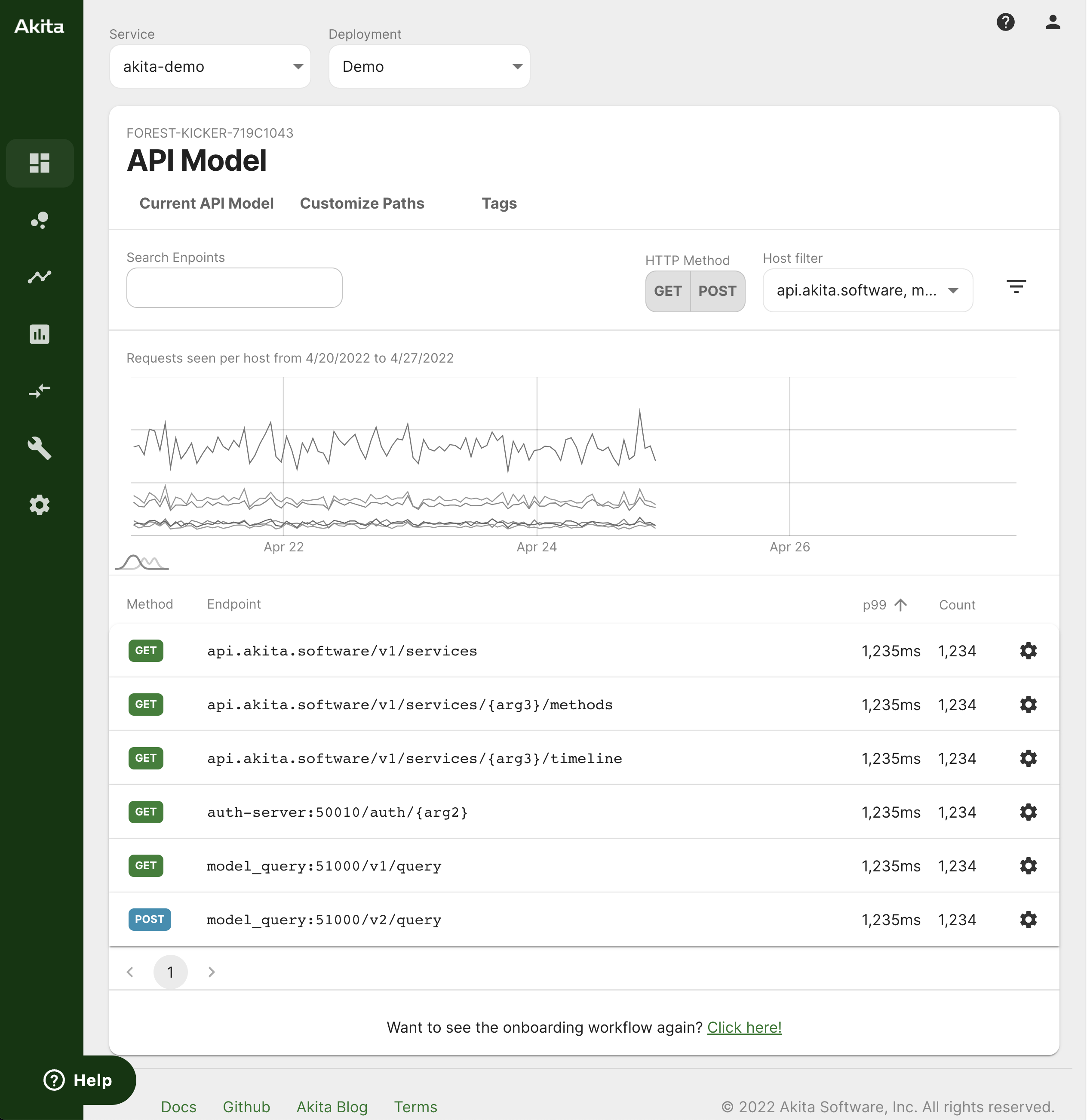The height and width of the screenshot is (1120, 1087).
Task: Expand the Service akita-demo dropdown
Action: coord(210,67)
